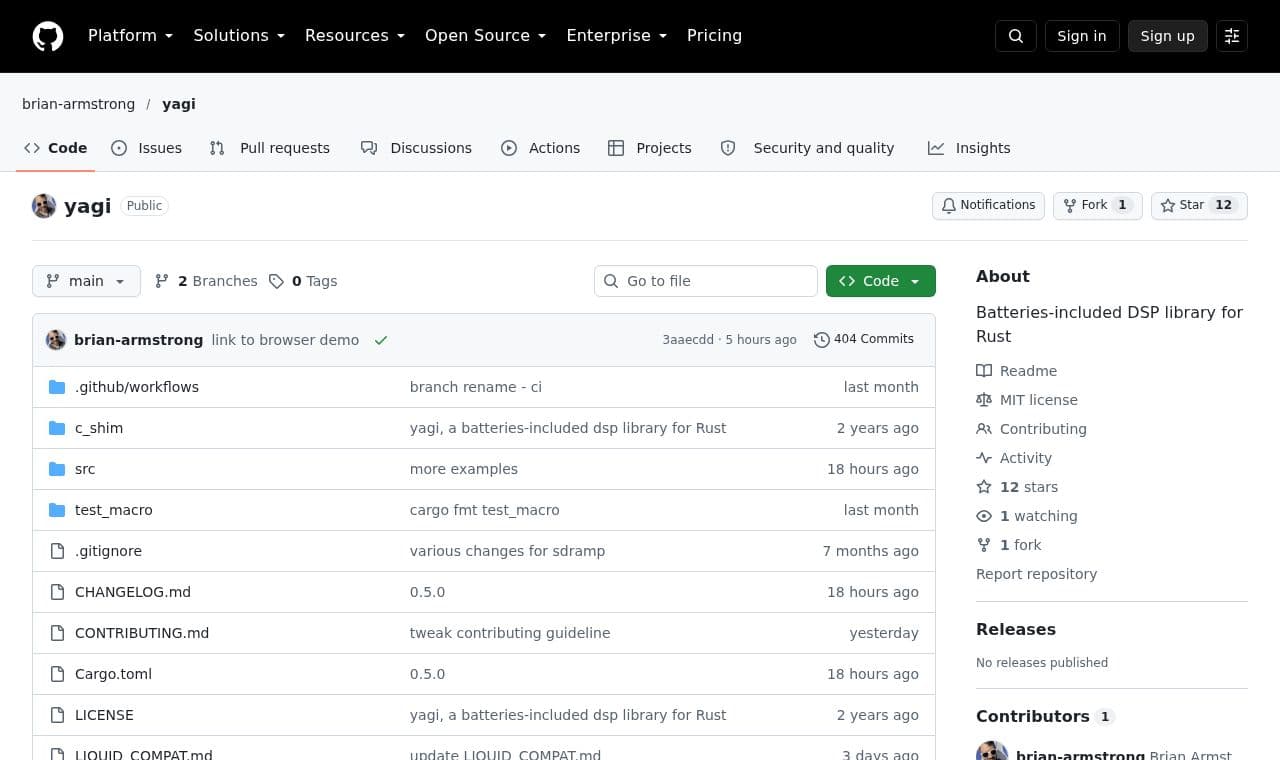
Task: Click the GitHub logo icon
Action: [x=48, y=36]
